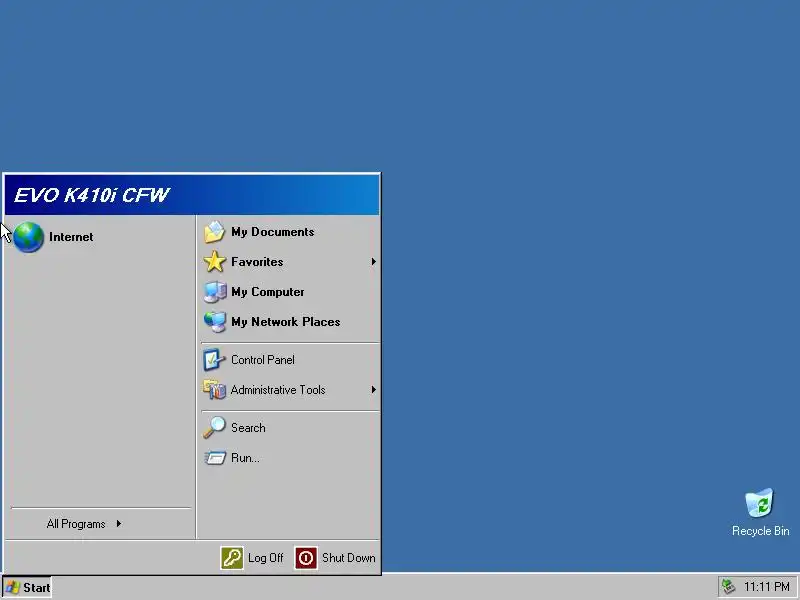
Task: Select the My Network Places label
Action: [286, 322]
